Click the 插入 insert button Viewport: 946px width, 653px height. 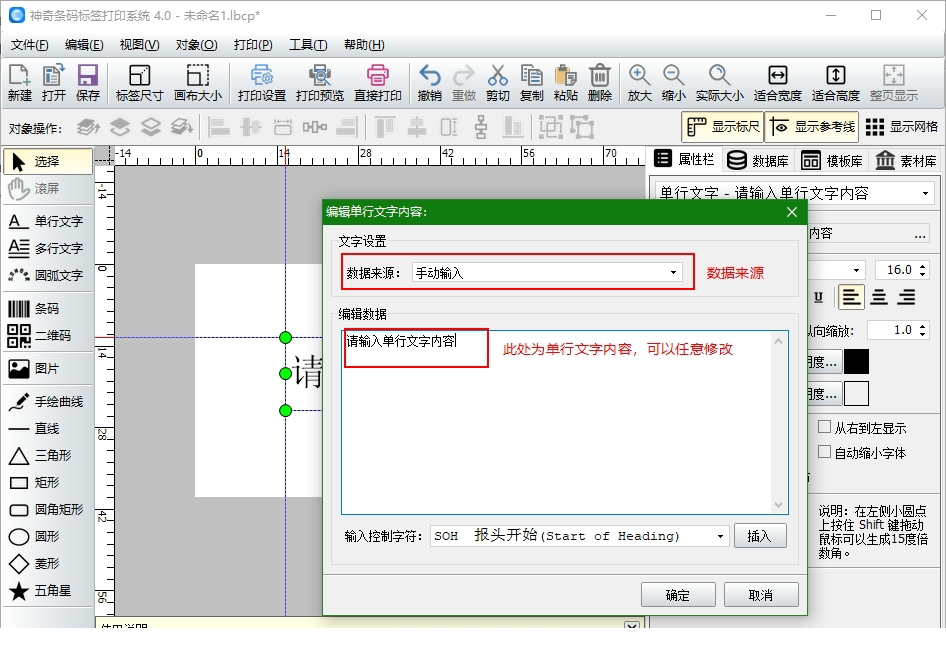pyautogui.click(x=762, y=535)
